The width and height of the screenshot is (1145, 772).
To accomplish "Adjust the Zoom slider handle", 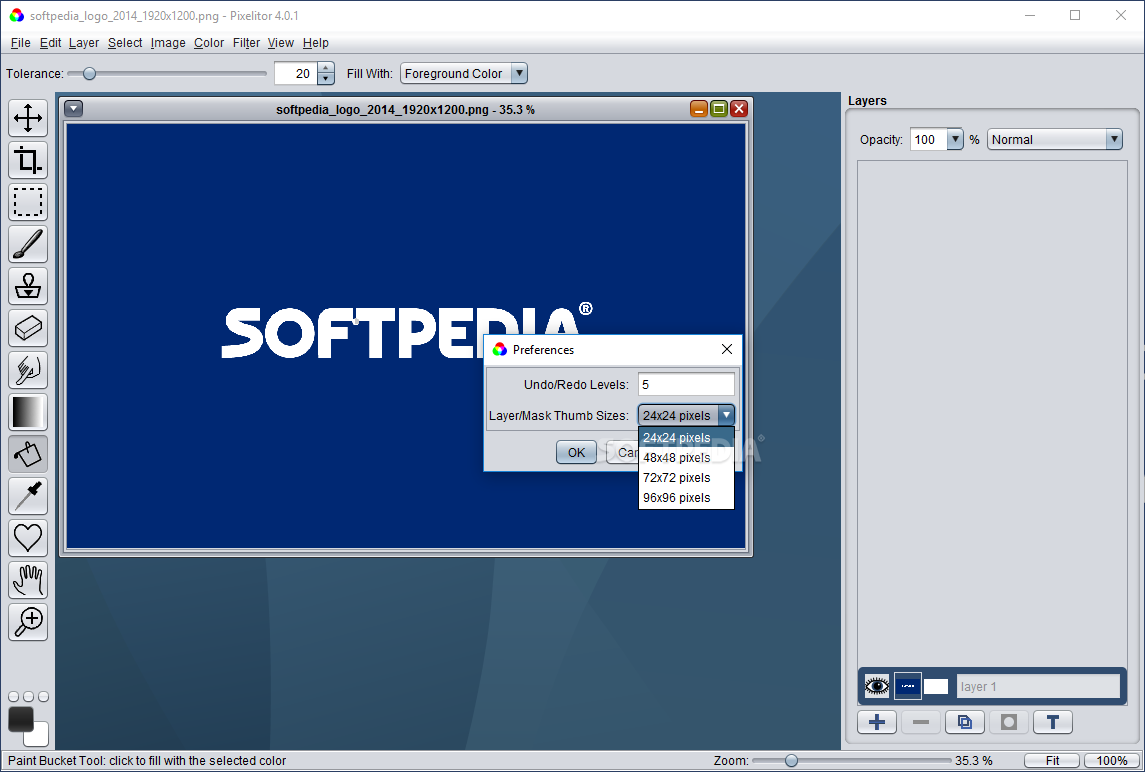I will tap(791, 760).
